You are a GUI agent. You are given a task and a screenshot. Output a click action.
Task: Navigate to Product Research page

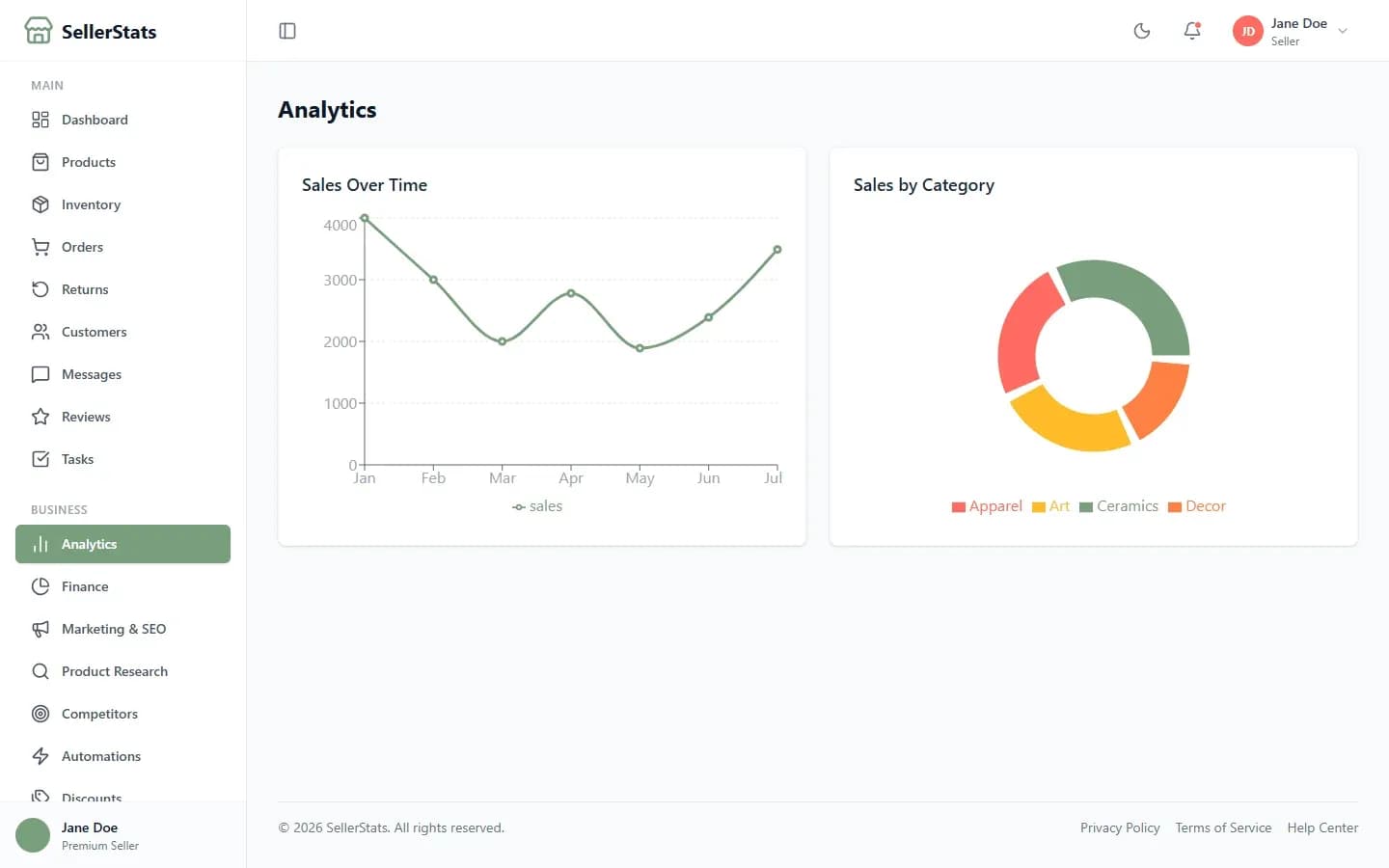point(123,671)
